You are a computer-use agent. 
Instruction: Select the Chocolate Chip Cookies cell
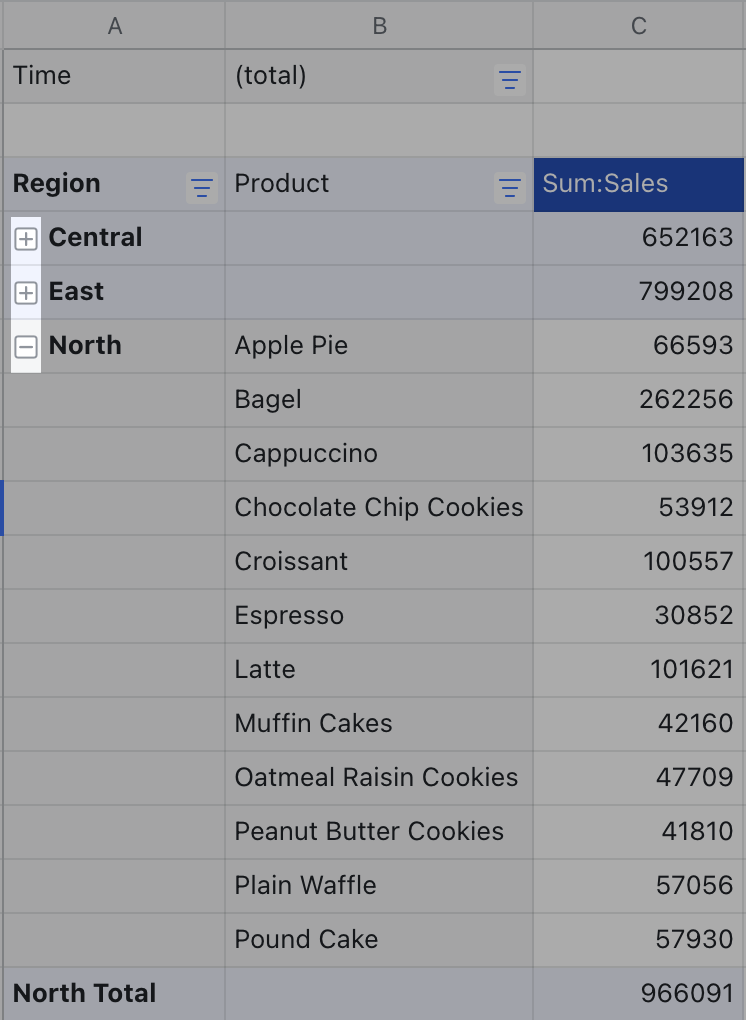tap(378, 508)
